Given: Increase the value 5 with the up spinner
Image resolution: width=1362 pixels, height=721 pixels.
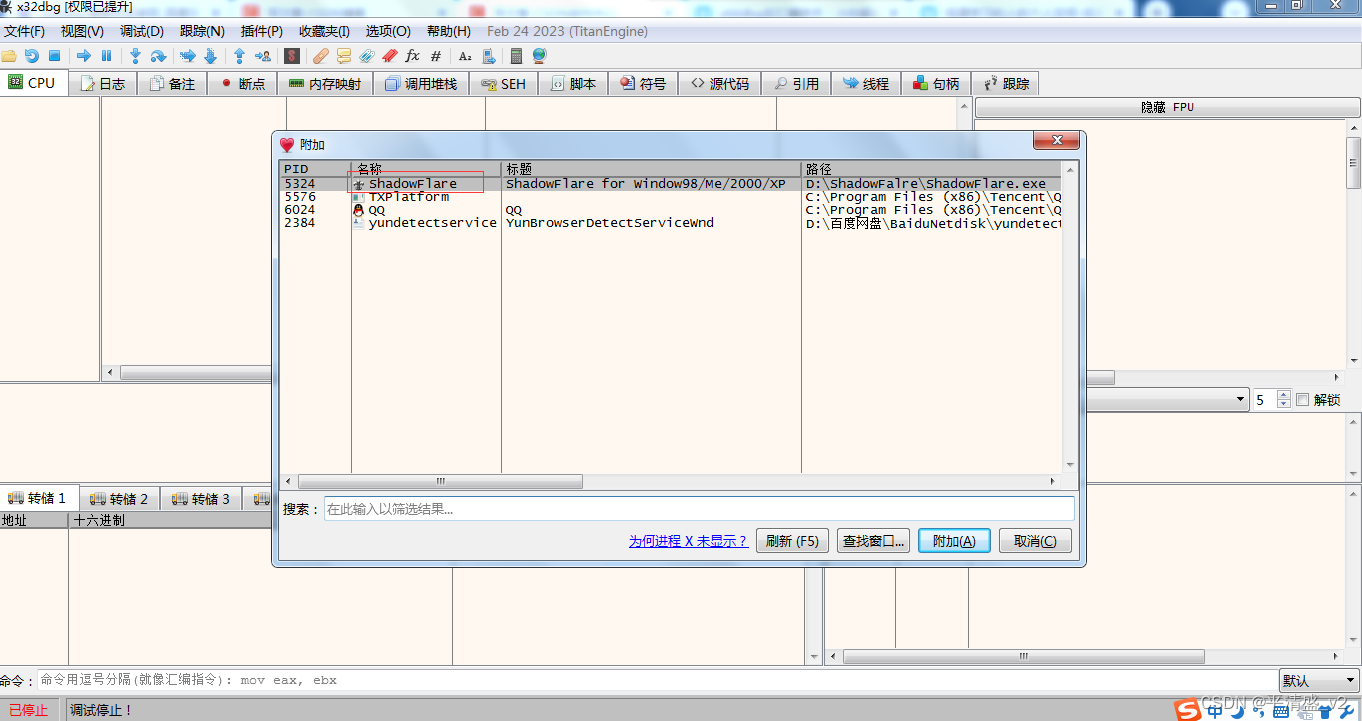Looking at the screenshot, I should [1285, 395].
